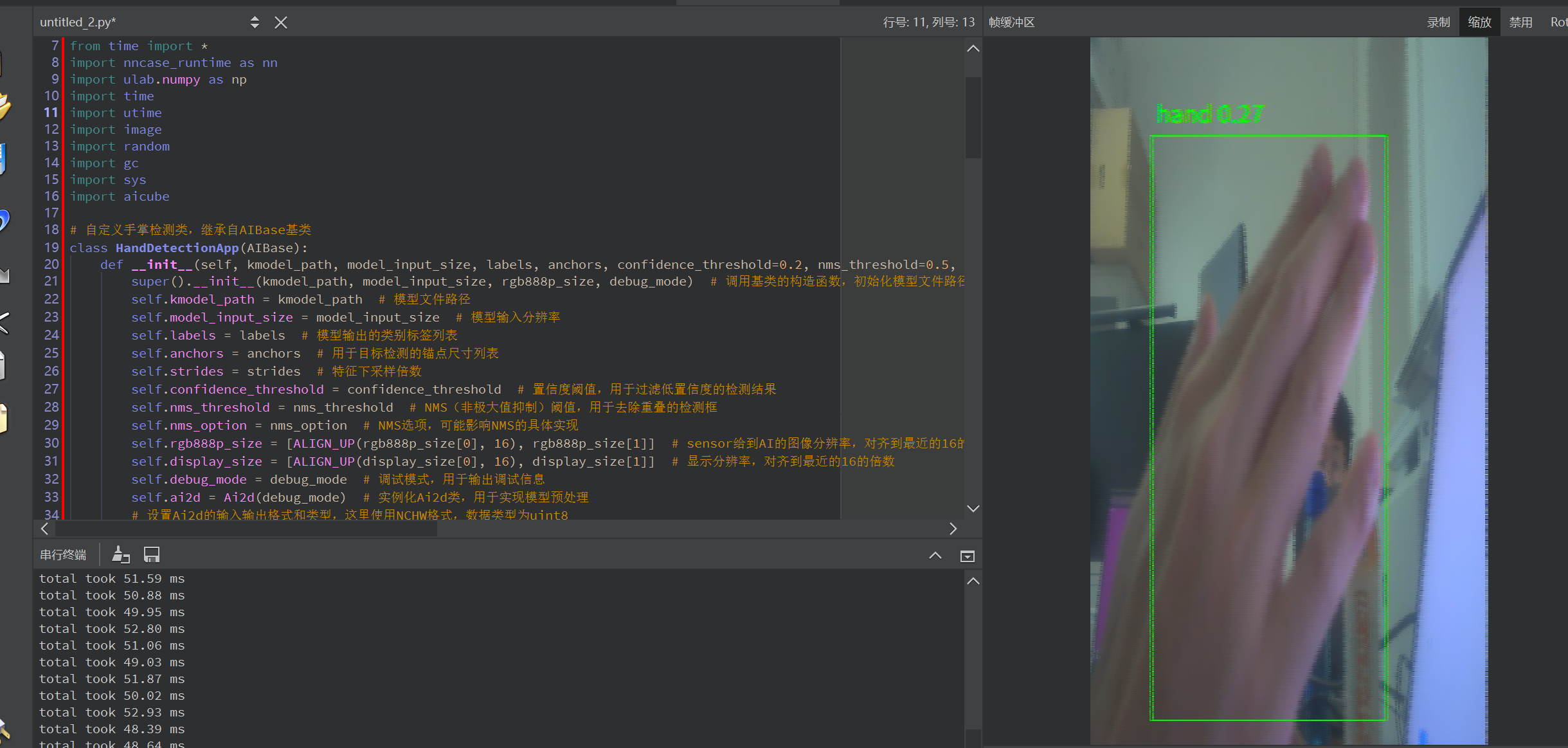The width and height of the screenshot is (1568, 748).
Task: Click the line and column indicator 行号: 11
Action: [x=928, y=23]
